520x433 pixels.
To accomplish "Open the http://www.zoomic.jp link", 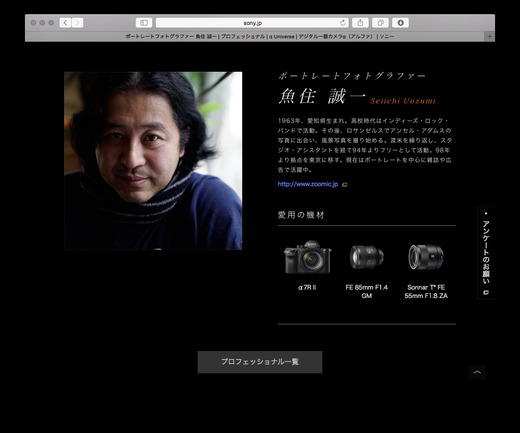I will [x=308, y=184].
